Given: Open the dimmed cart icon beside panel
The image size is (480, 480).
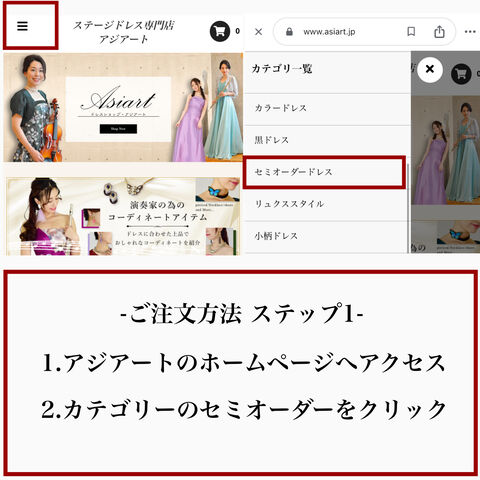Looking at the screenshot, I should [x=461, y=74].
